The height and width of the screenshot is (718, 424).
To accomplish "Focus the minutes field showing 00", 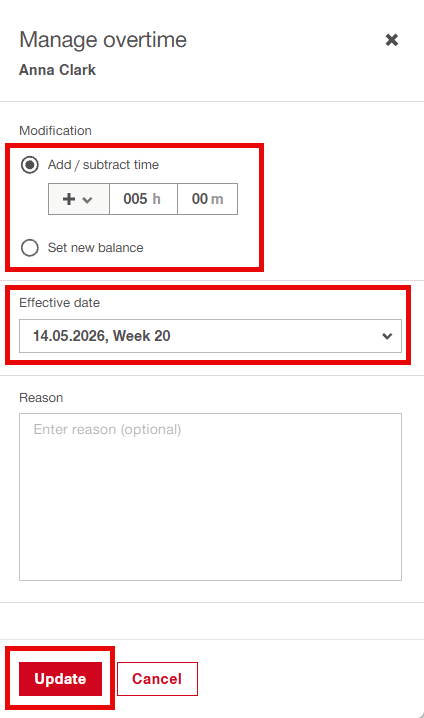I will [x=207, y=199].
